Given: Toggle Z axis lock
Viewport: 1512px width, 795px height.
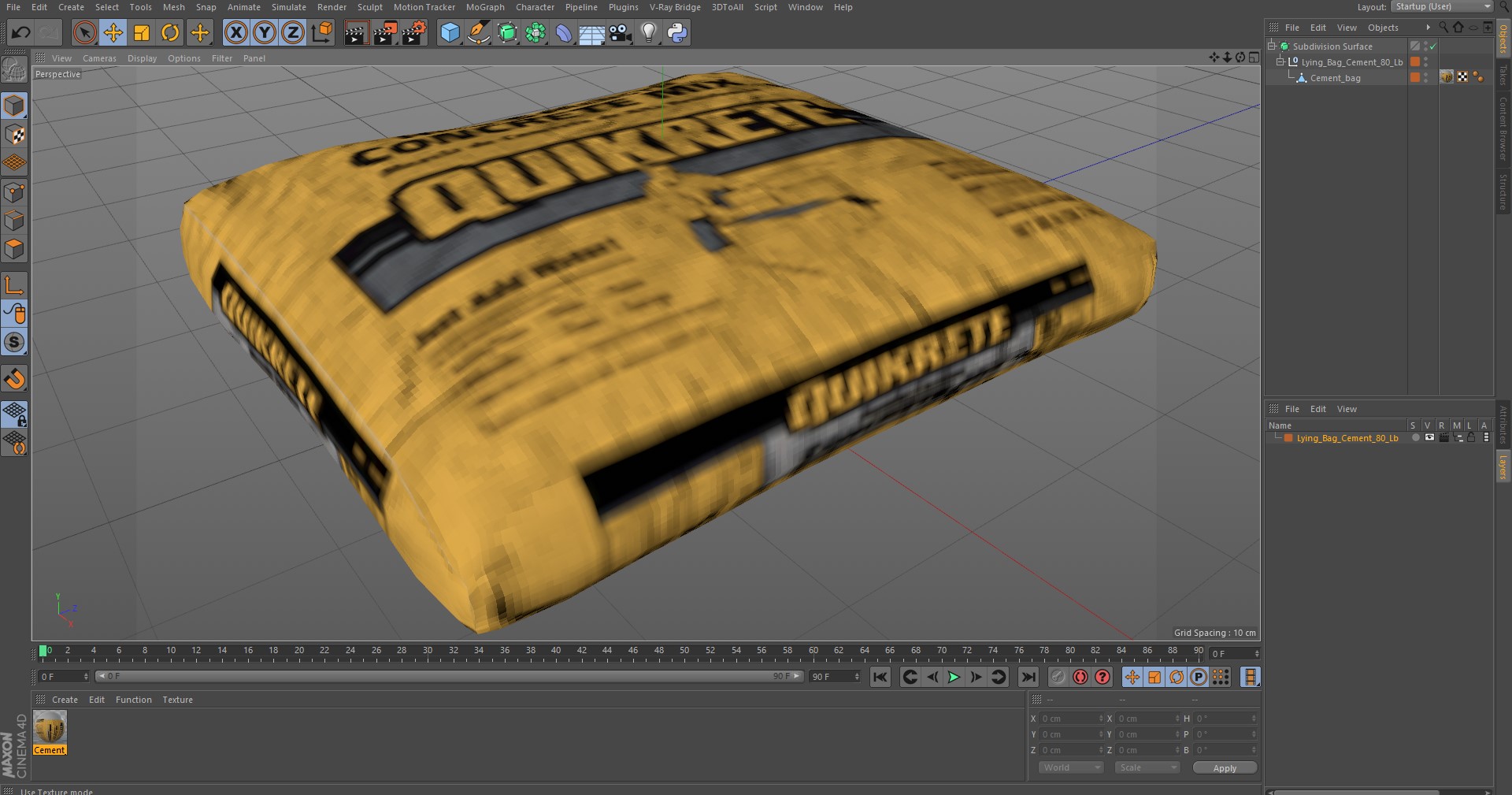Looking at the screenshot, I should 293,32.
